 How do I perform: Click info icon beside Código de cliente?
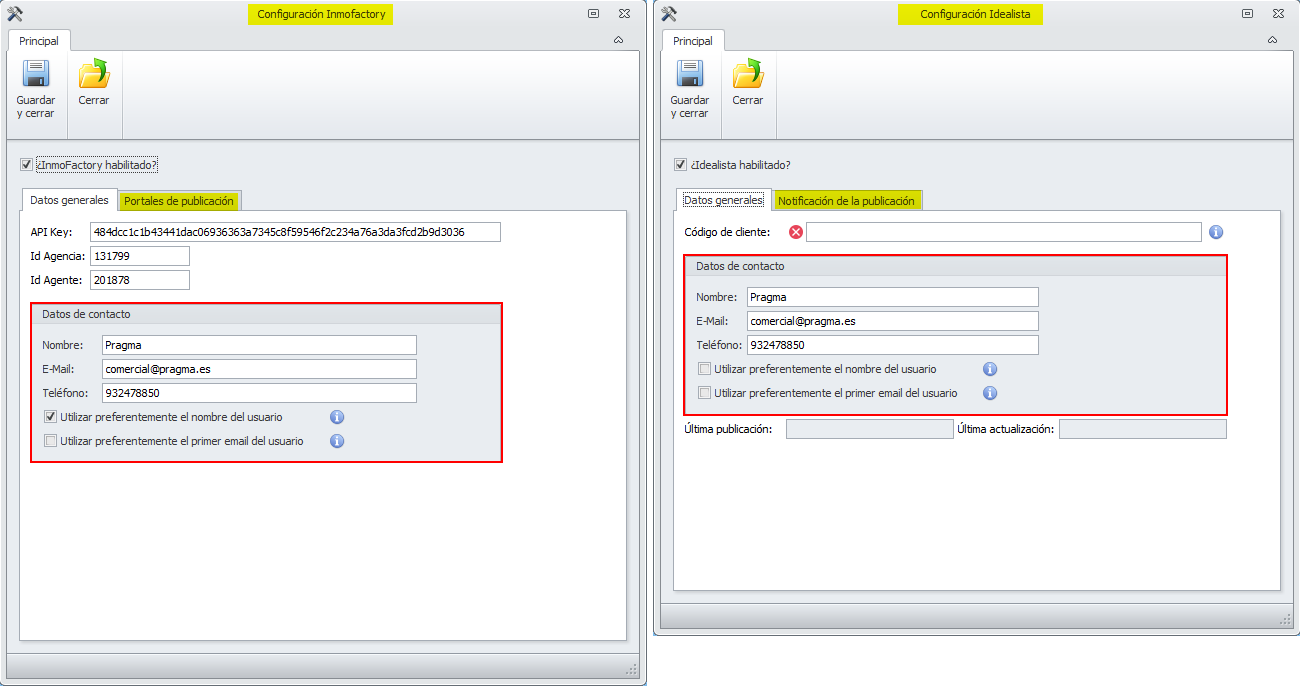tap(1216, 232)
